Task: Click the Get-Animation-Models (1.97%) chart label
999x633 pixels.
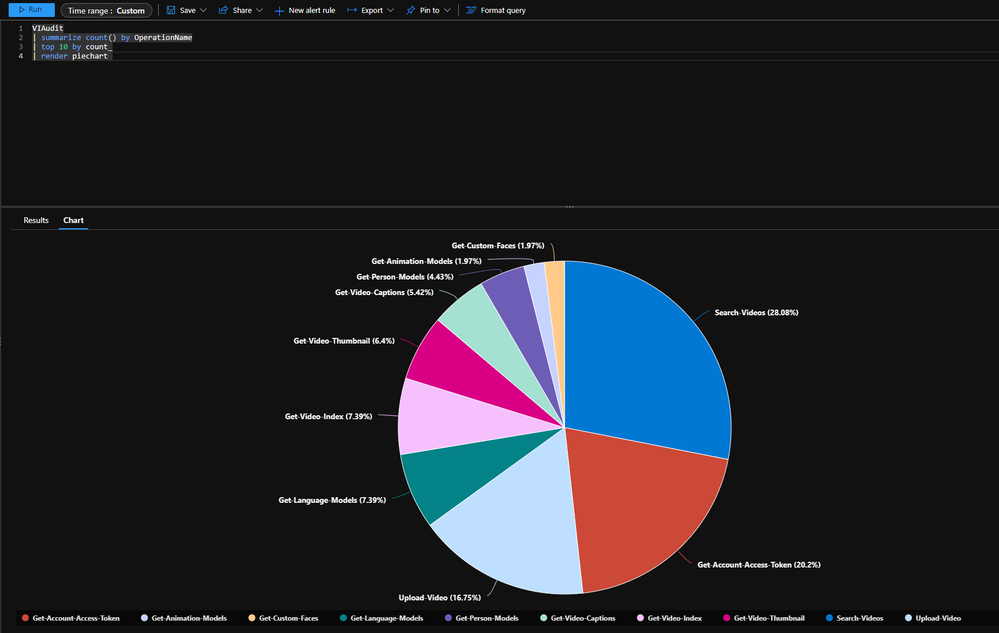Action: click(427, 261)
